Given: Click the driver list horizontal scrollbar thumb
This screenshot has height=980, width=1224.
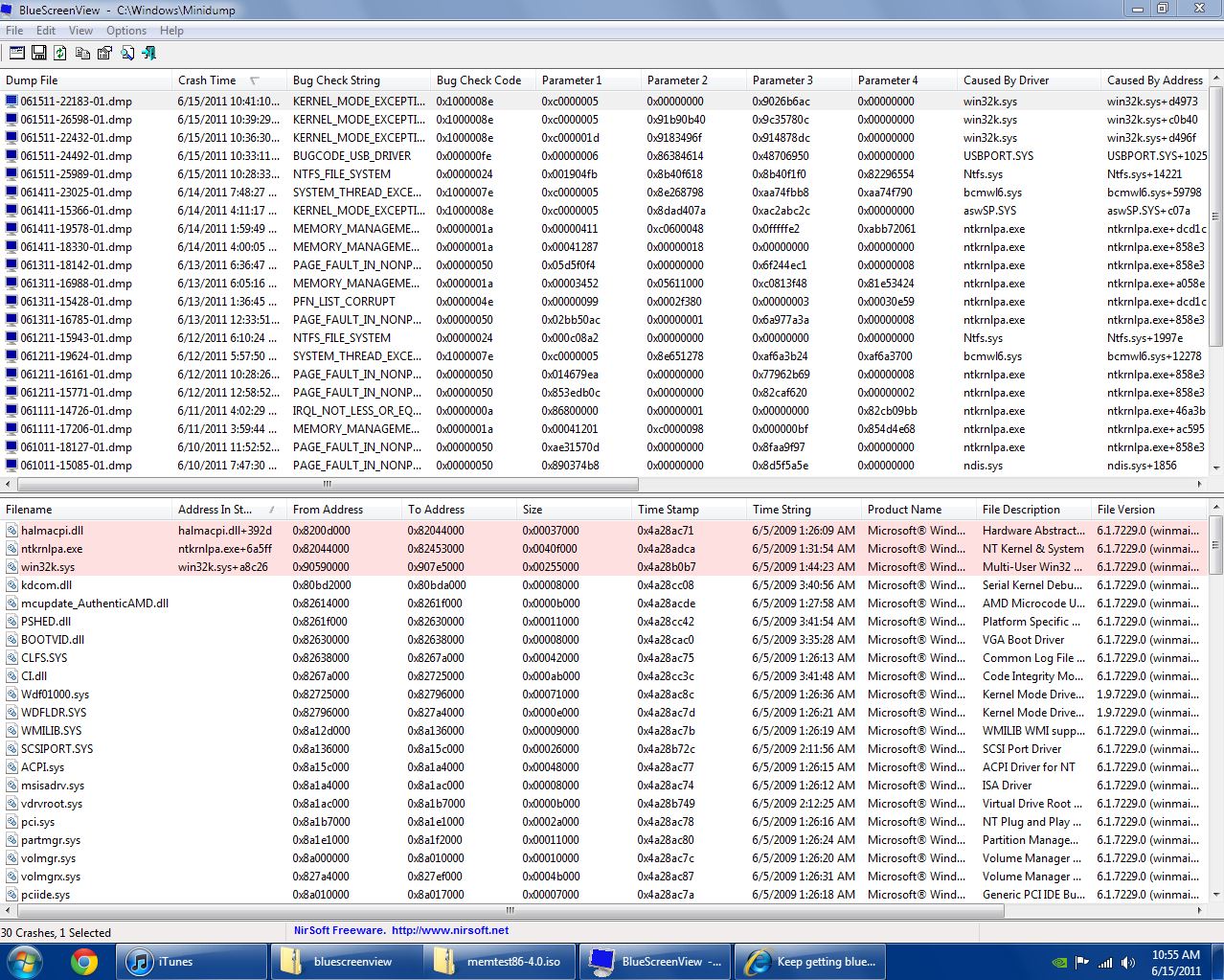Looking at the screenshot, I should (510, 911).
